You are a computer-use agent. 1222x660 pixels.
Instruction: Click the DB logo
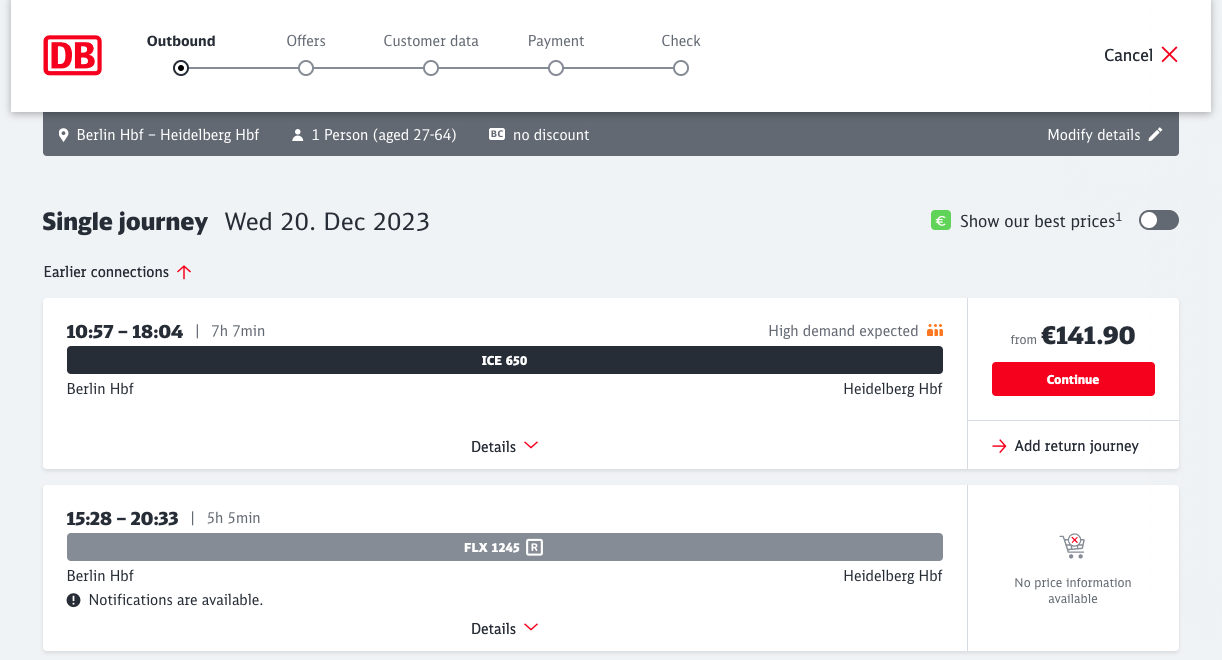(72, 55)
